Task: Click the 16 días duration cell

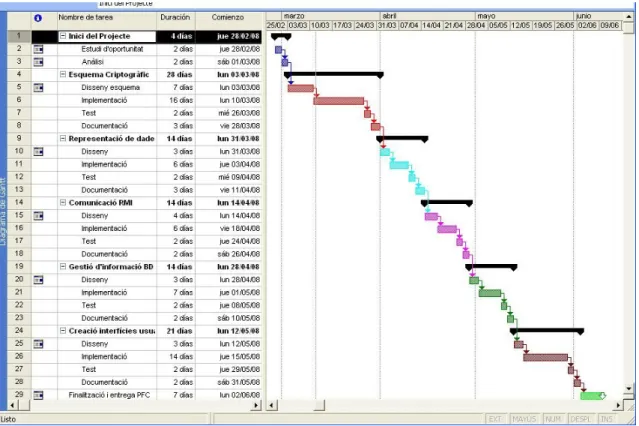Action: [176, 100]
